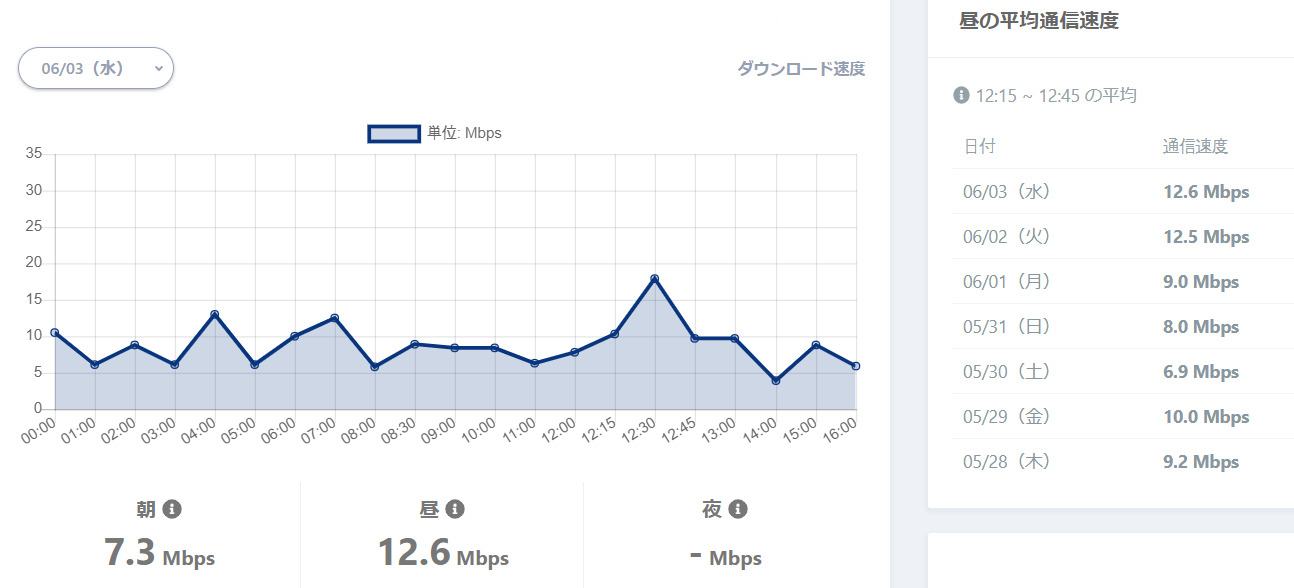Click the 05/28（木） date entry
This screenshot has height=588, width=1294.
1006,462
